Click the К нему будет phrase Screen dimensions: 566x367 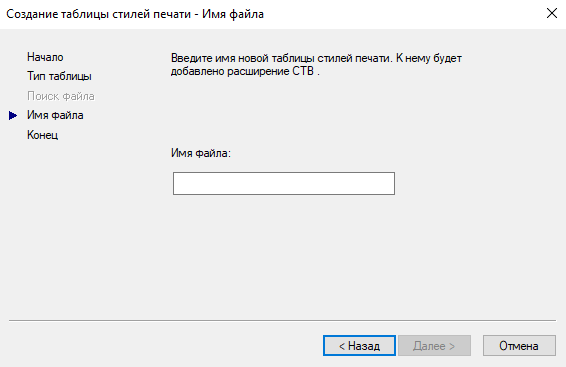[x=428, y=58]
